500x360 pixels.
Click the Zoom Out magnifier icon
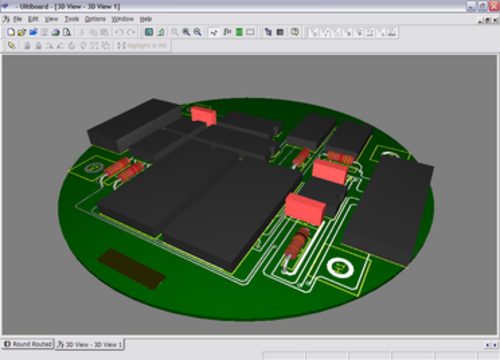[198, 32]
